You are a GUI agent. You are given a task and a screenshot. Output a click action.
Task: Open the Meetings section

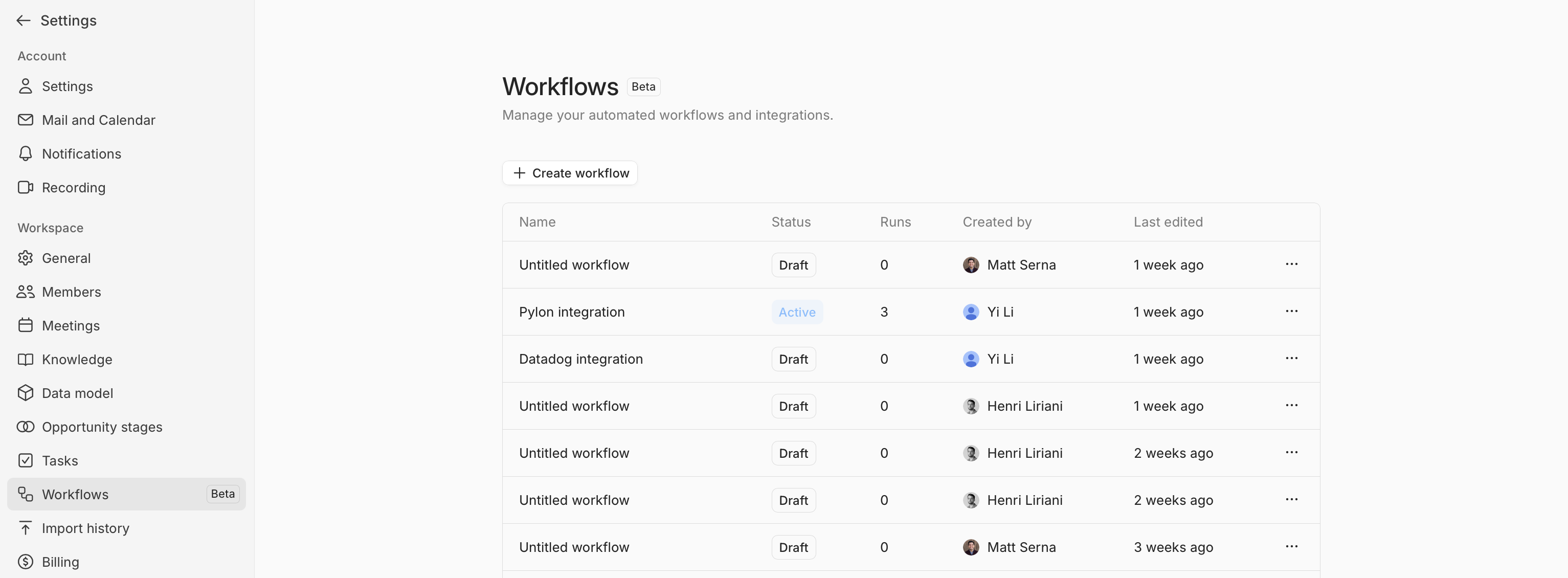pos(127,326)
